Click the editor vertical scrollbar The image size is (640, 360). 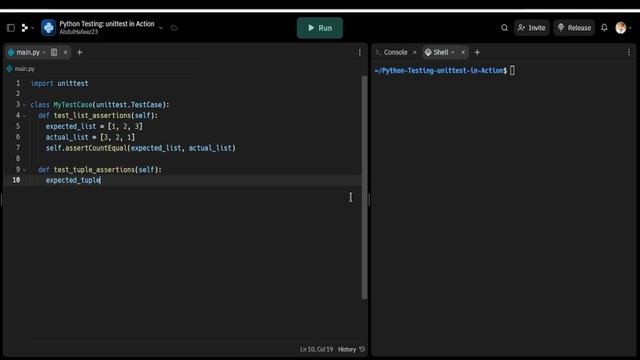coord(364,188)
